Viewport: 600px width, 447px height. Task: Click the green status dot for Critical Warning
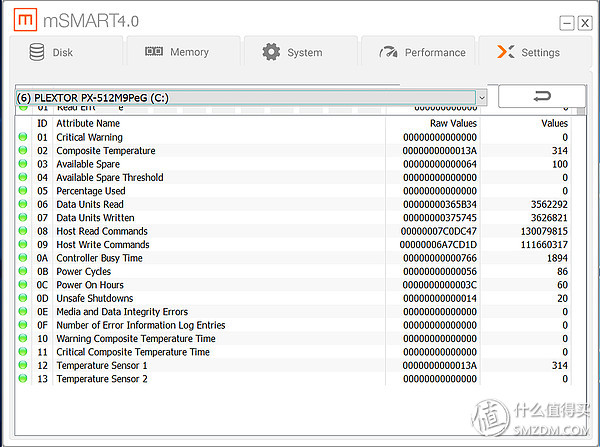click(23, 137)
